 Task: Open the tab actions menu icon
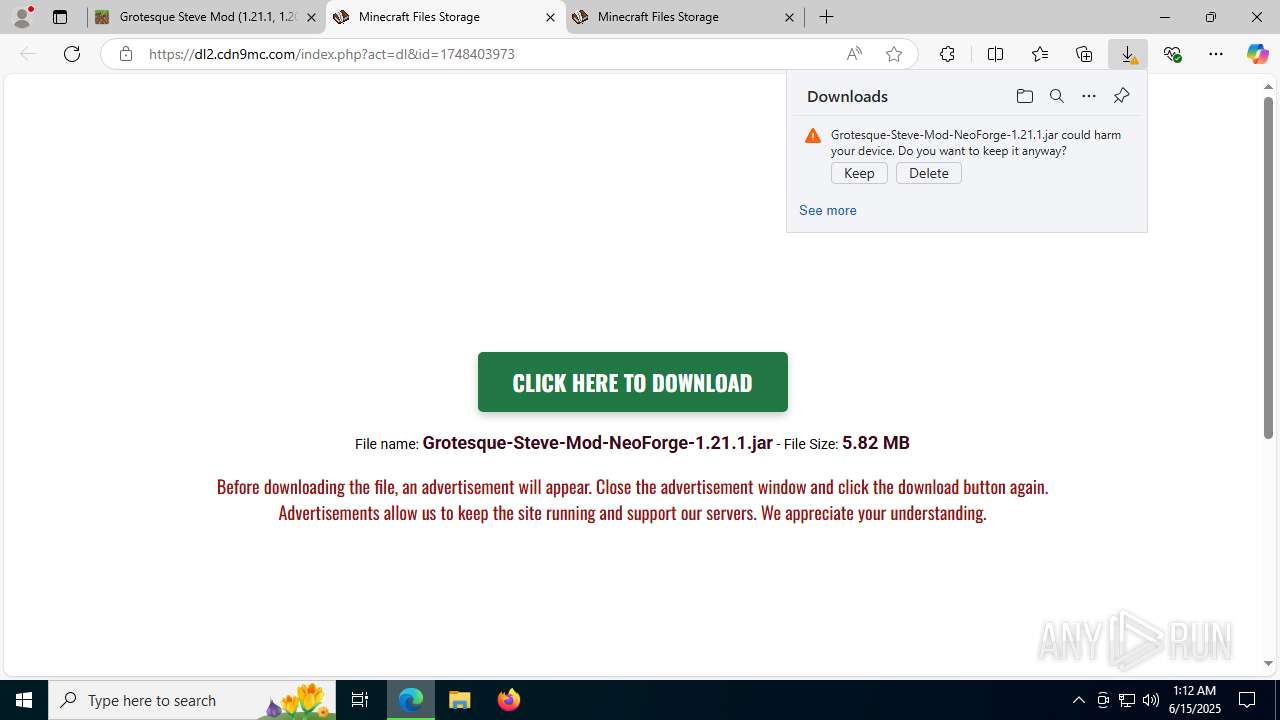pyautogui.click(x=60, y=17)
